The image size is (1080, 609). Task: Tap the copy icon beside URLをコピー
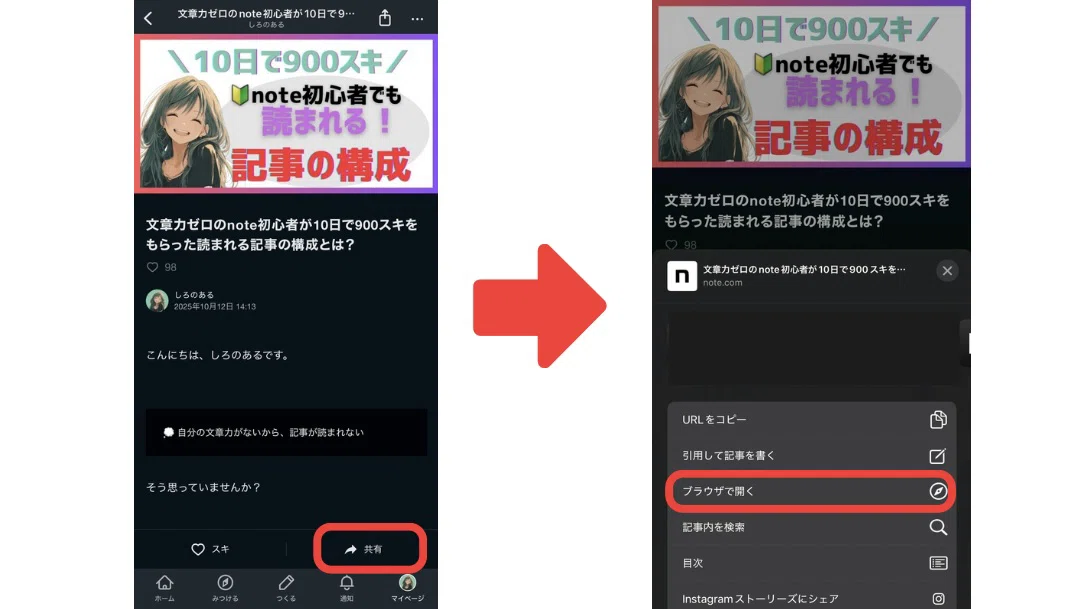938,420
